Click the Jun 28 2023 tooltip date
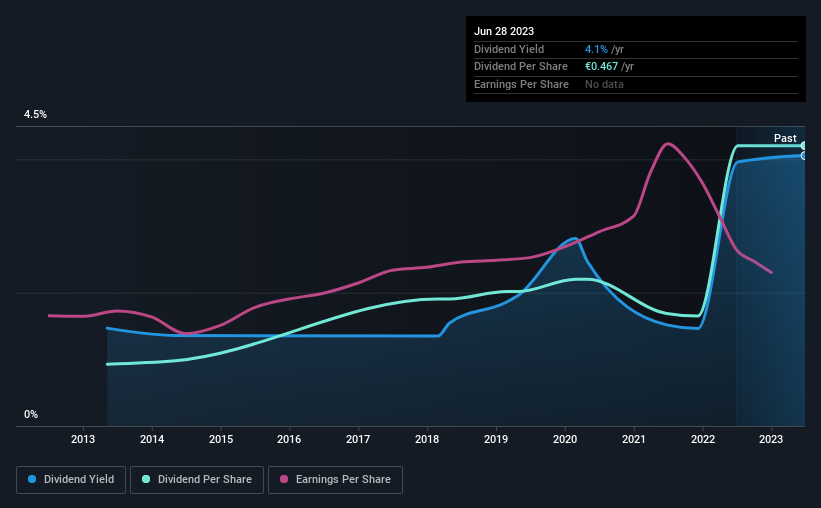 point(504,31)
